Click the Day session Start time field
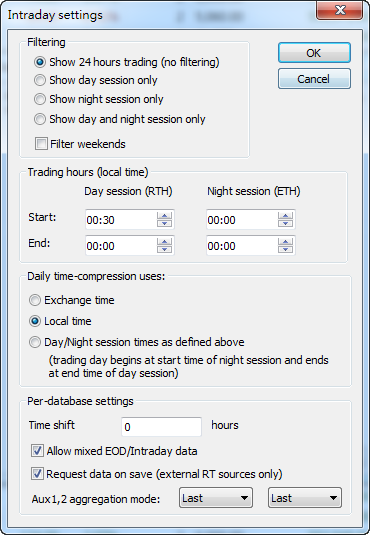Image resolution: width=370 pixels, height=535 pixels. [121, 219]
